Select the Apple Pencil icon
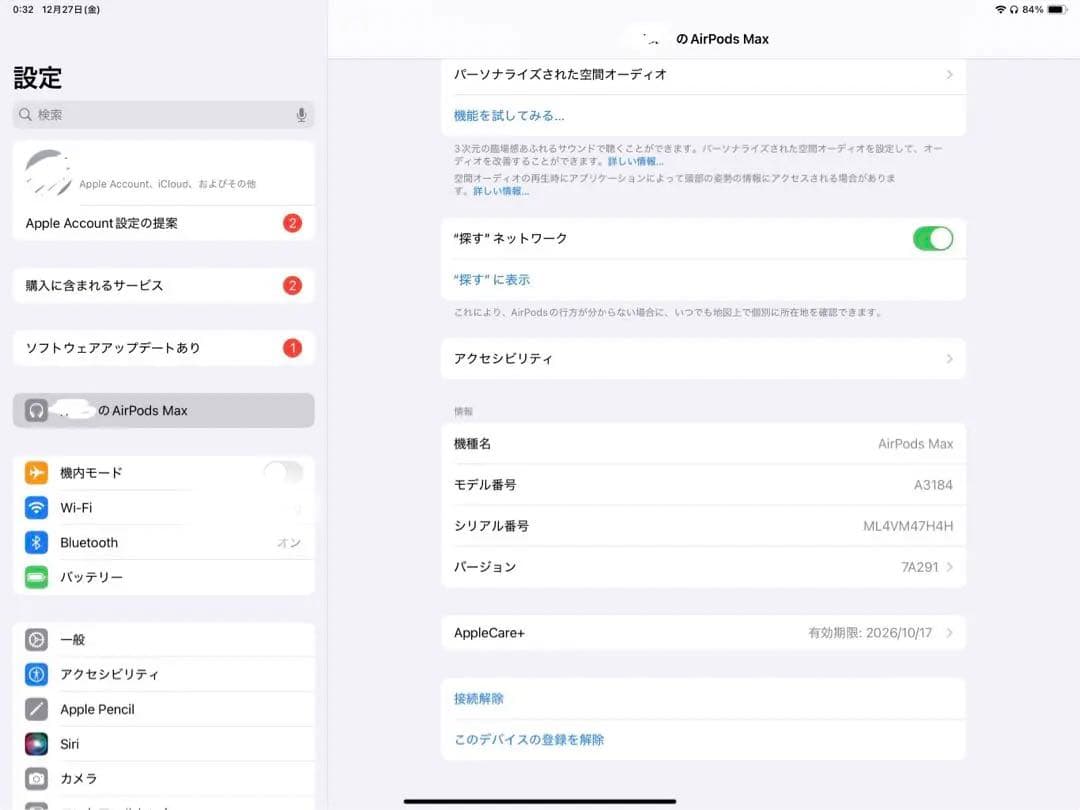Screen dimensions: 1080x810 36,709
